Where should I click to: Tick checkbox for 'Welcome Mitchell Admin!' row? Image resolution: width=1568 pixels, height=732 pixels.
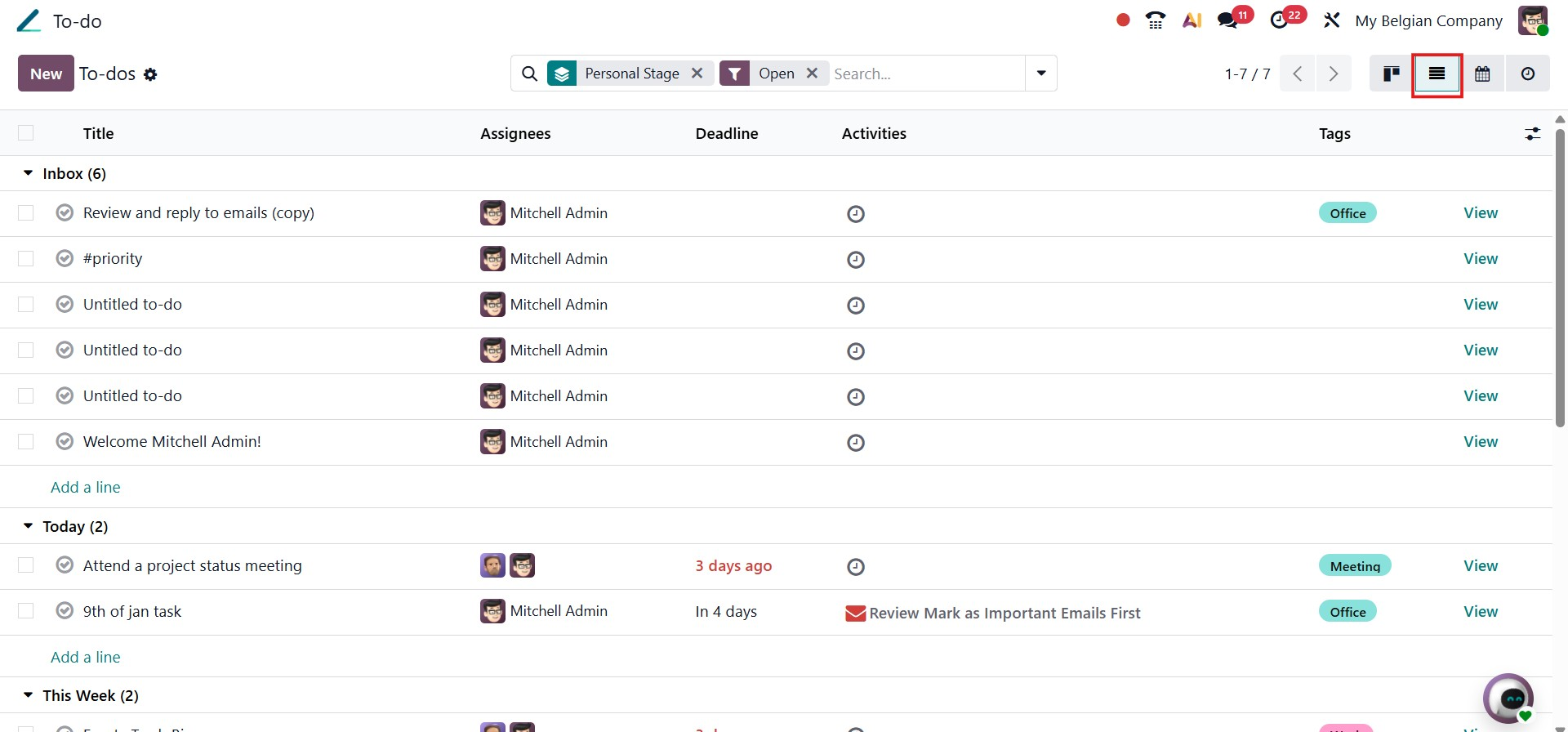pyautogui.click(x=26, y=442)
